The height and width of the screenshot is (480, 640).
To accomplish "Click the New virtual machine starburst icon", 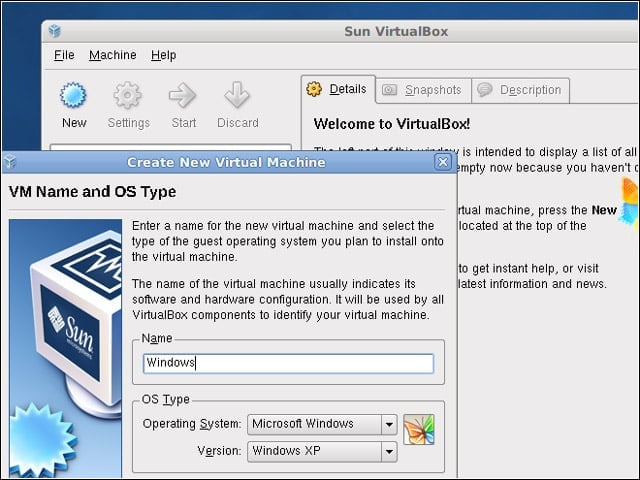I will tap(73, 95).
